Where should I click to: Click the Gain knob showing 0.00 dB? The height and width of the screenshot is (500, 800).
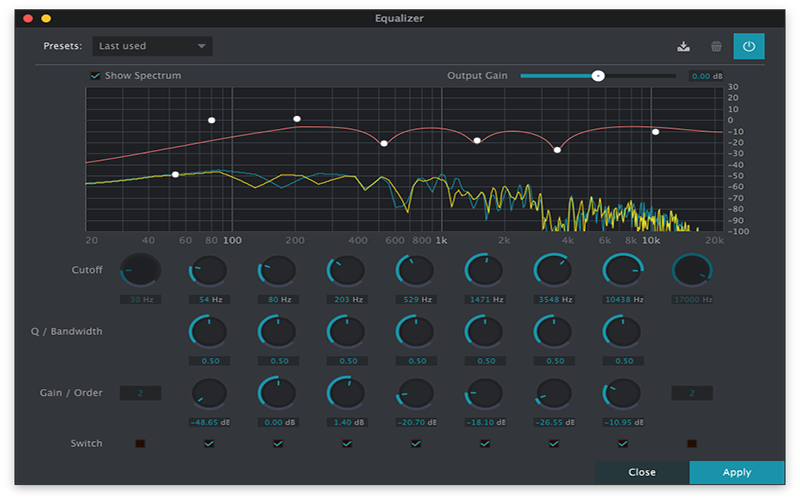(278, 393)
